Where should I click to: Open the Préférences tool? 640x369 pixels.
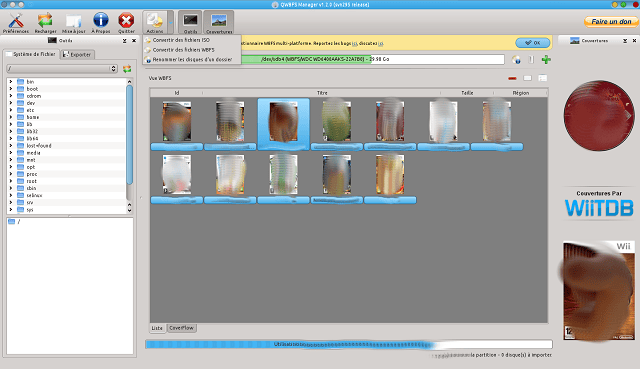[x=16, y=22]
